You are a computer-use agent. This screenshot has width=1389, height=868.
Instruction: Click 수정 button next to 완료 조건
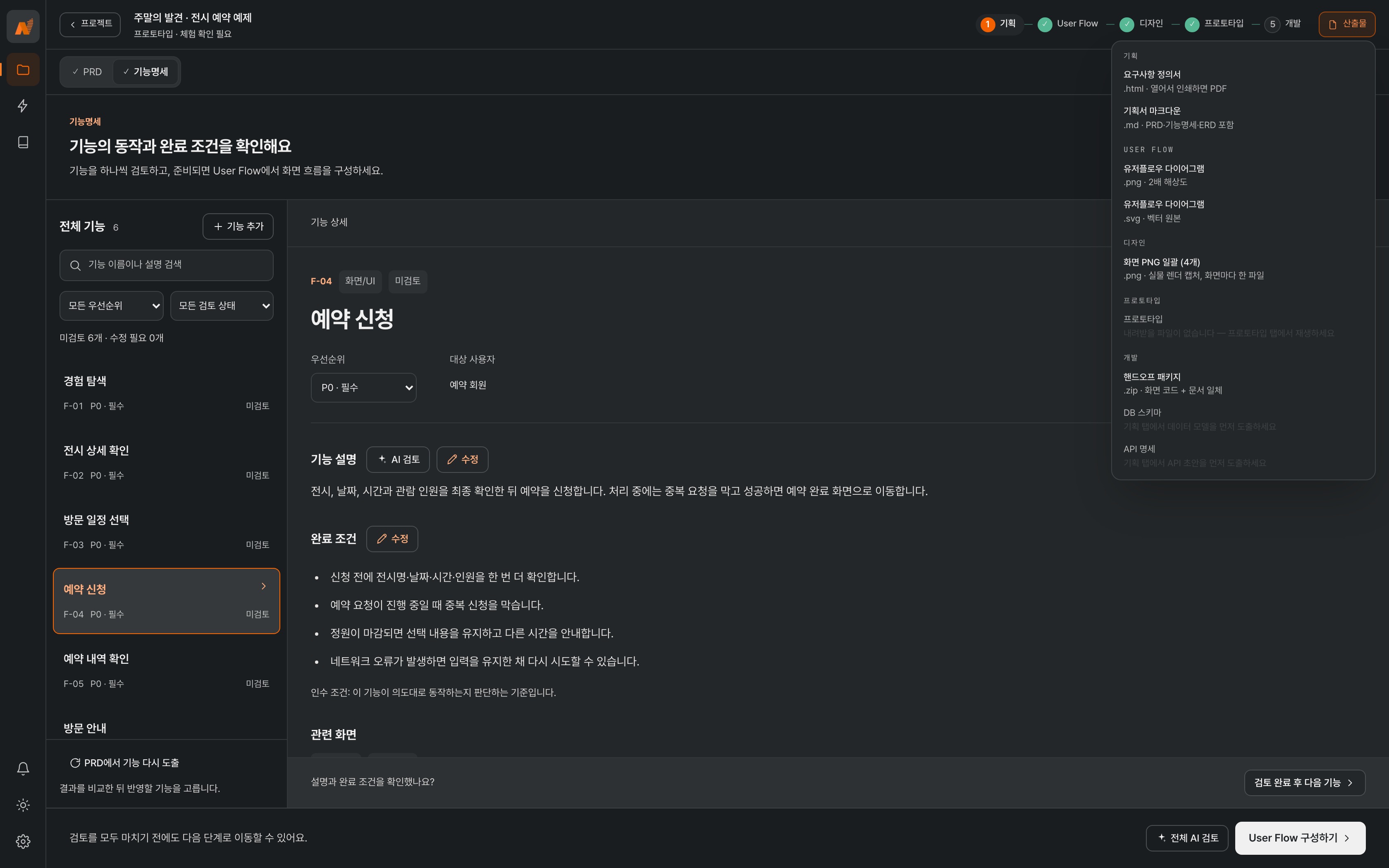392,539
